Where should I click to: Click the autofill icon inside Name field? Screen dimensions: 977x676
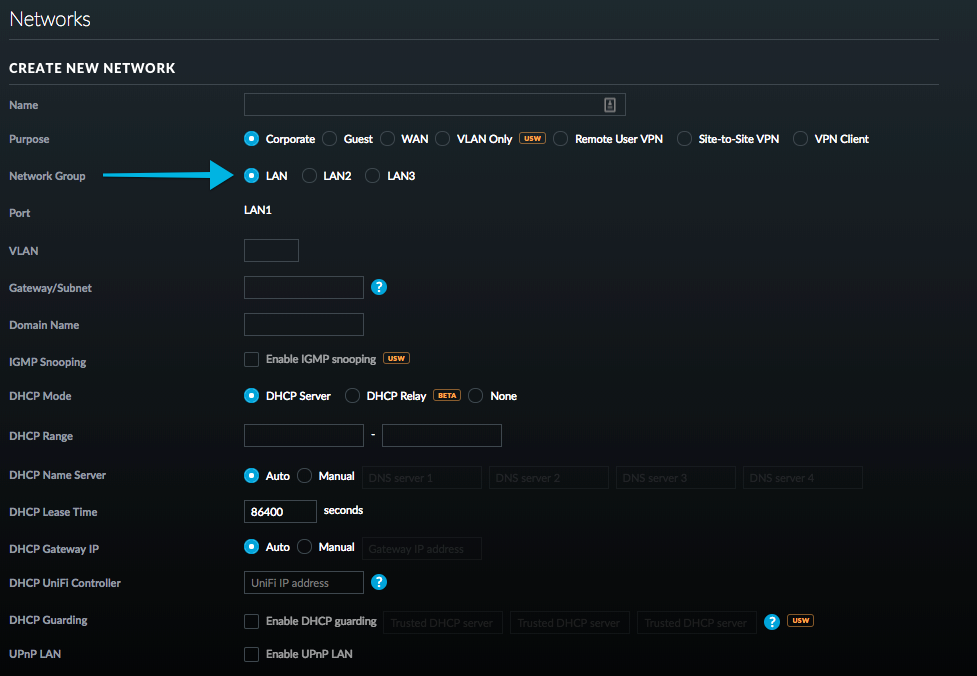click(x=610, y=105)
